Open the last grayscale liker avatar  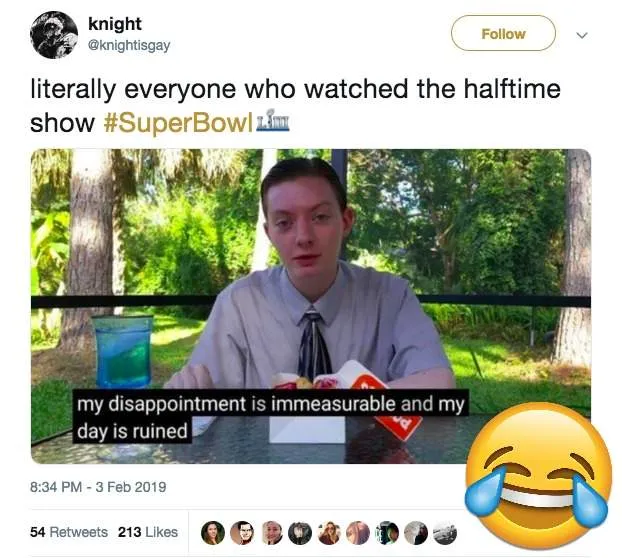coord(445,533)
